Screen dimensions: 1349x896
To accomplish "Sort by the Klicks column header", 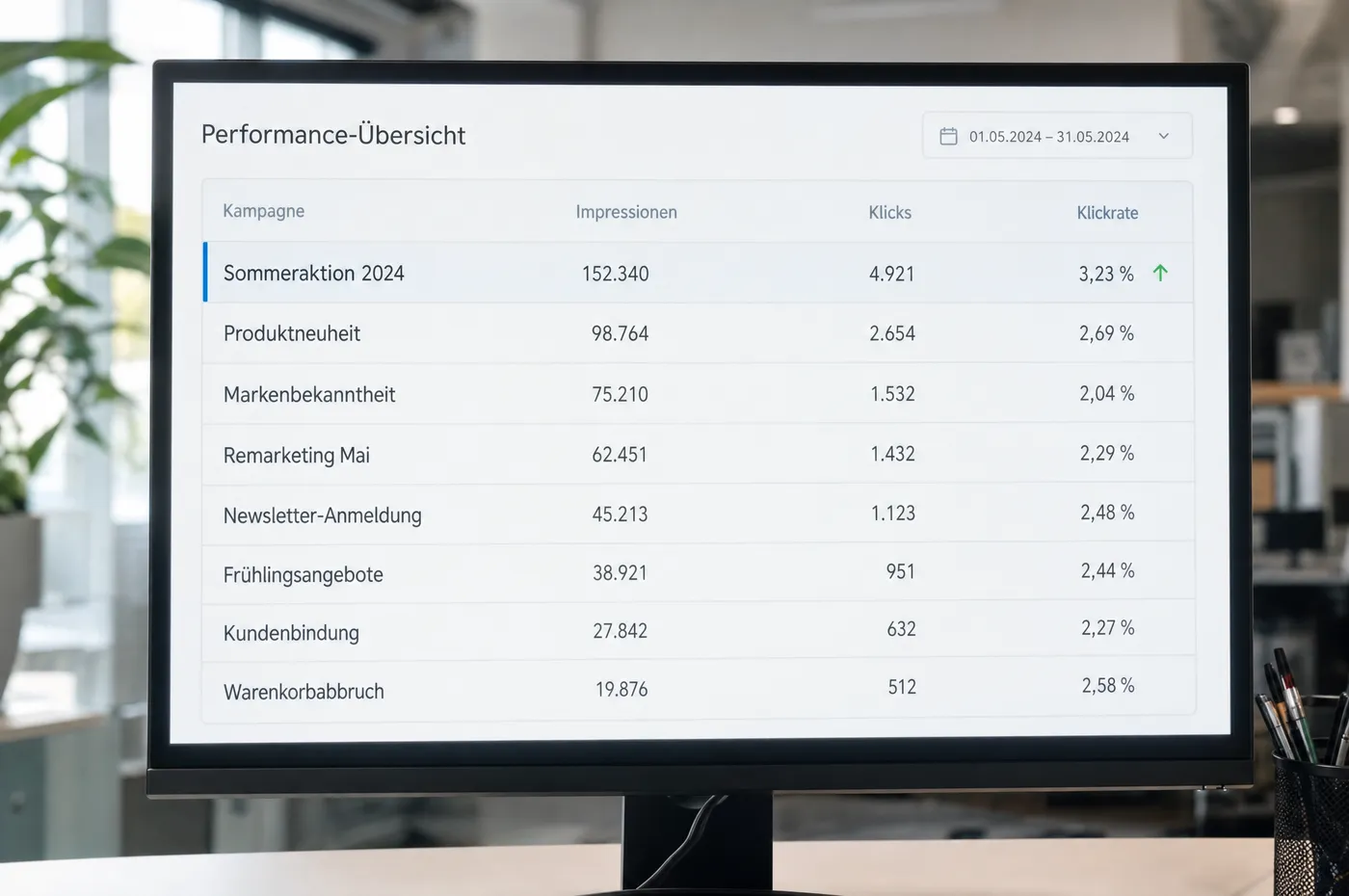I will [889, 212].
